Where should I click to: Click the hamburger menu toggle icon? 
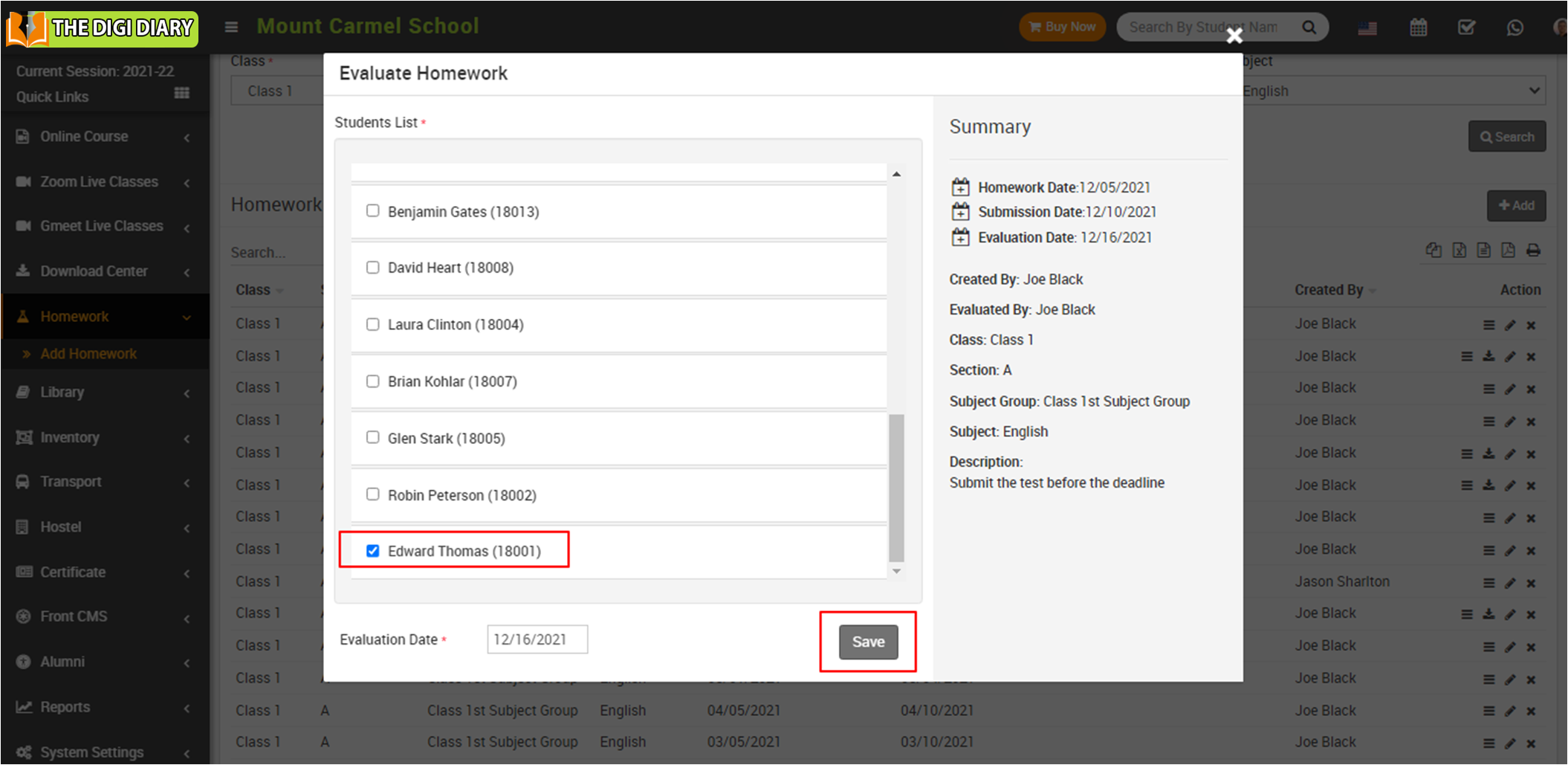click(231, 28)
